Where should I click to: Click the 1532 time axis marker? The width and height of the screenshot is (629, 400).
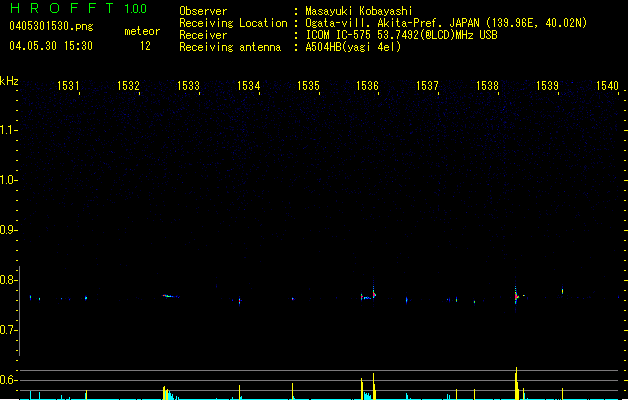pyautogui.click(x=128, y=85)
